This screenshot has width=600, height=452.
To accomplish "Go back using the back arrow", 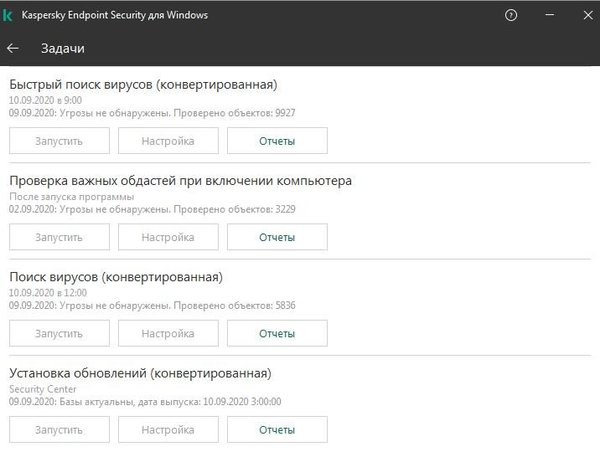I will coord(13,48).
